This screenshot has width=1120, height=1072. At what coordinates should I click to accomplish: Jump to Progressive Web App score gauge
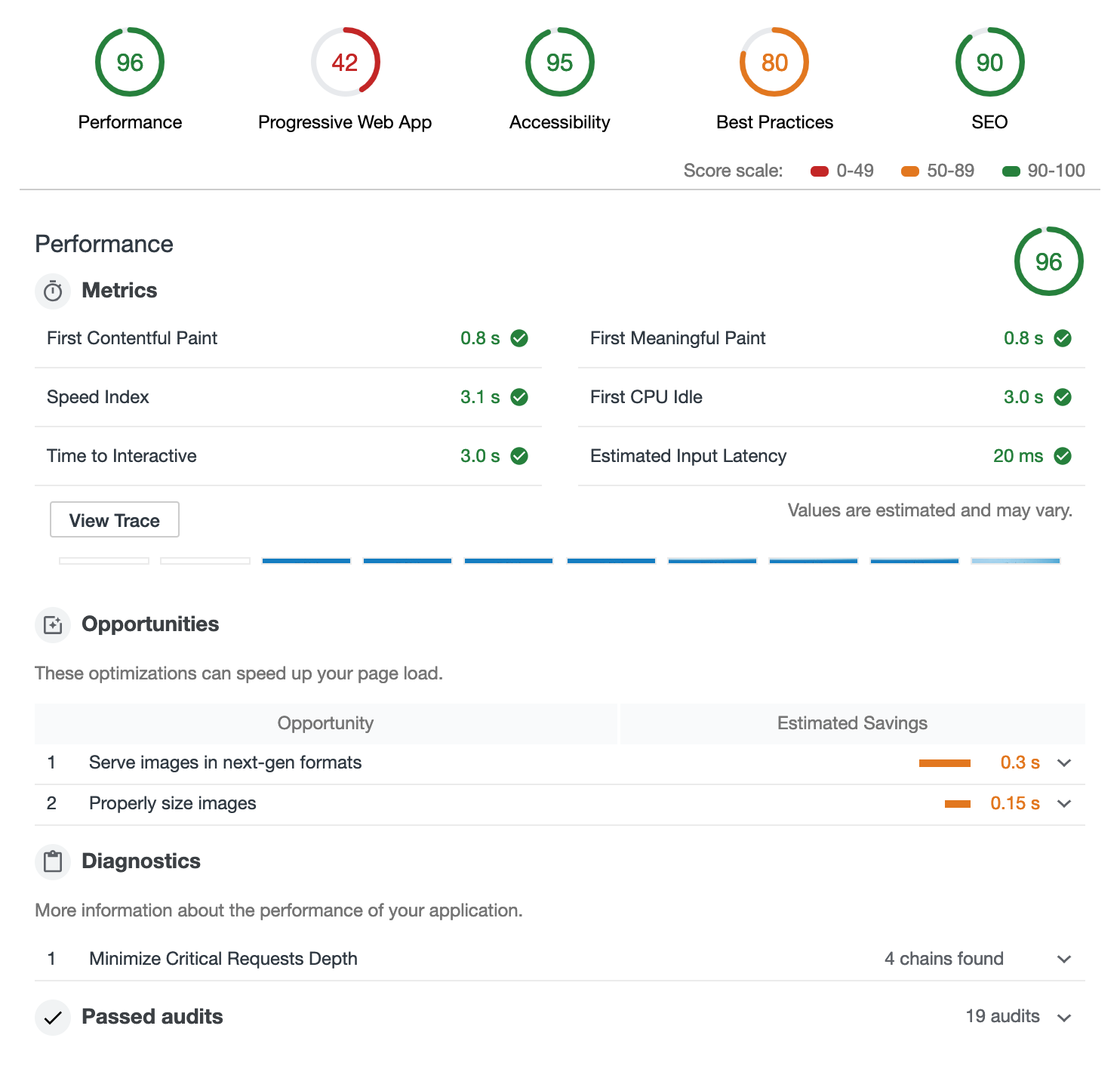pos(345,62)
